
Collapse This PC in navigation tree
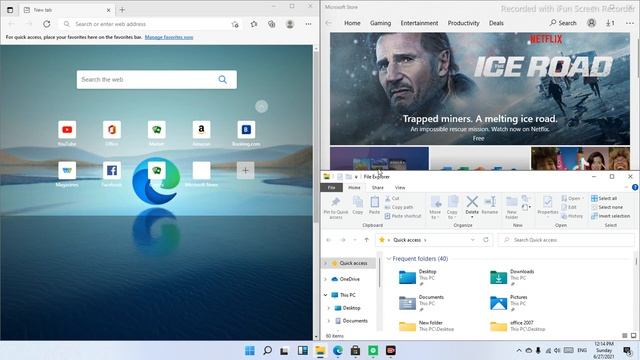click(325, 295)
